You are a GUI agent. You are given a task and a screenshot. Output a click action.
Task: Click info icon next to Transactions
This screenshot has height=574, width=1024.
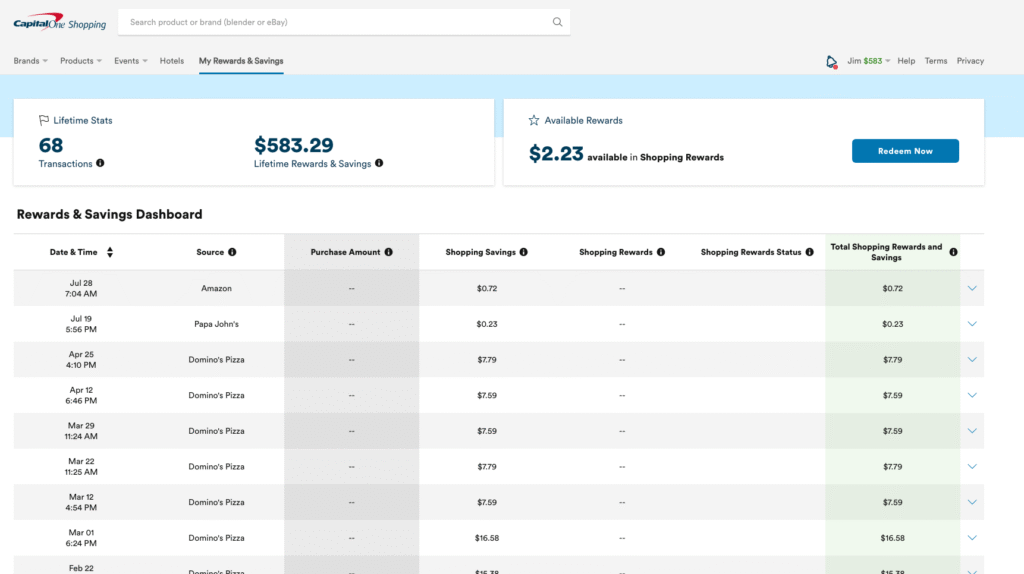point(100,164)
